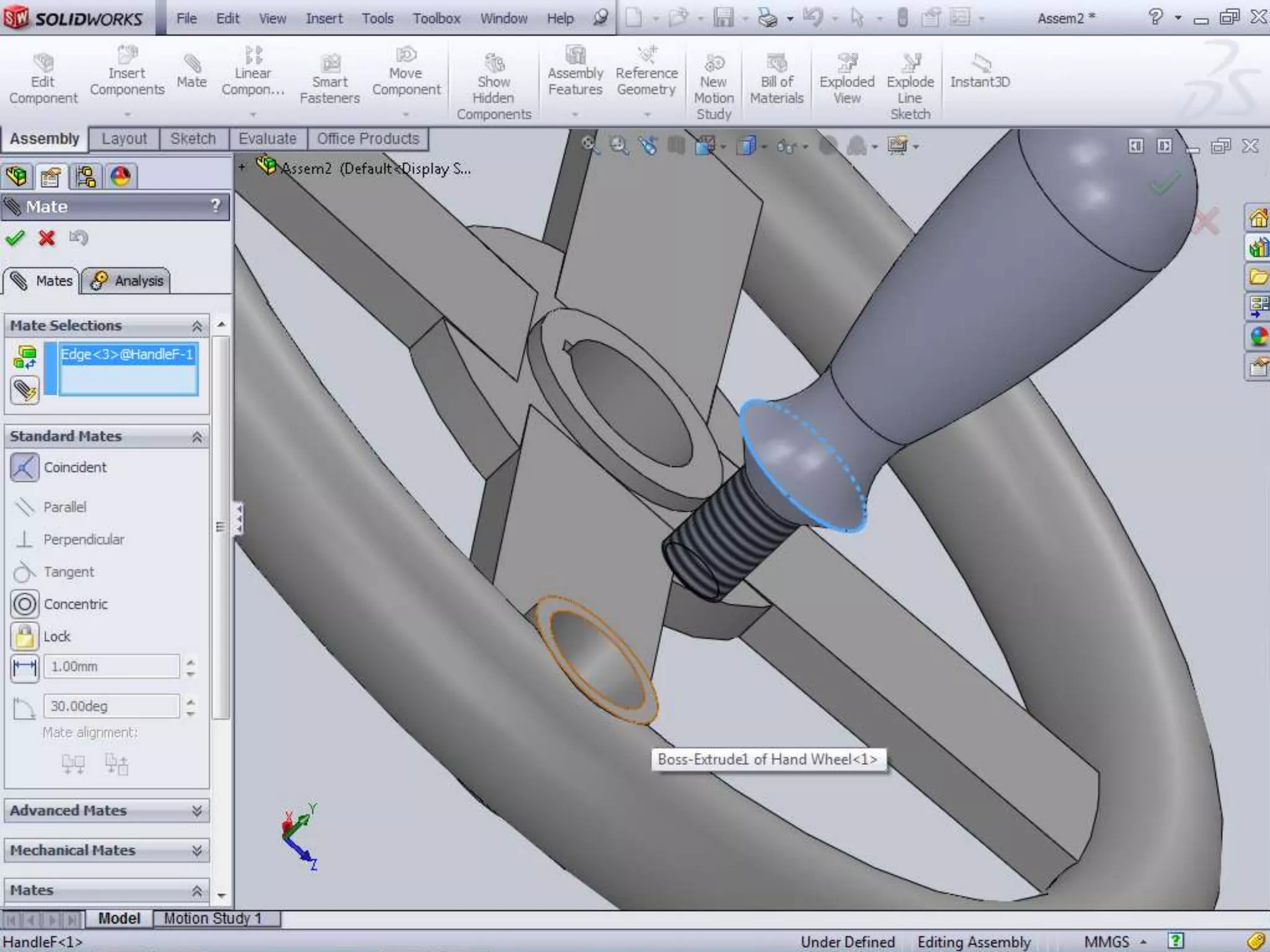Toggle the distance mate button

click(25, 668)
